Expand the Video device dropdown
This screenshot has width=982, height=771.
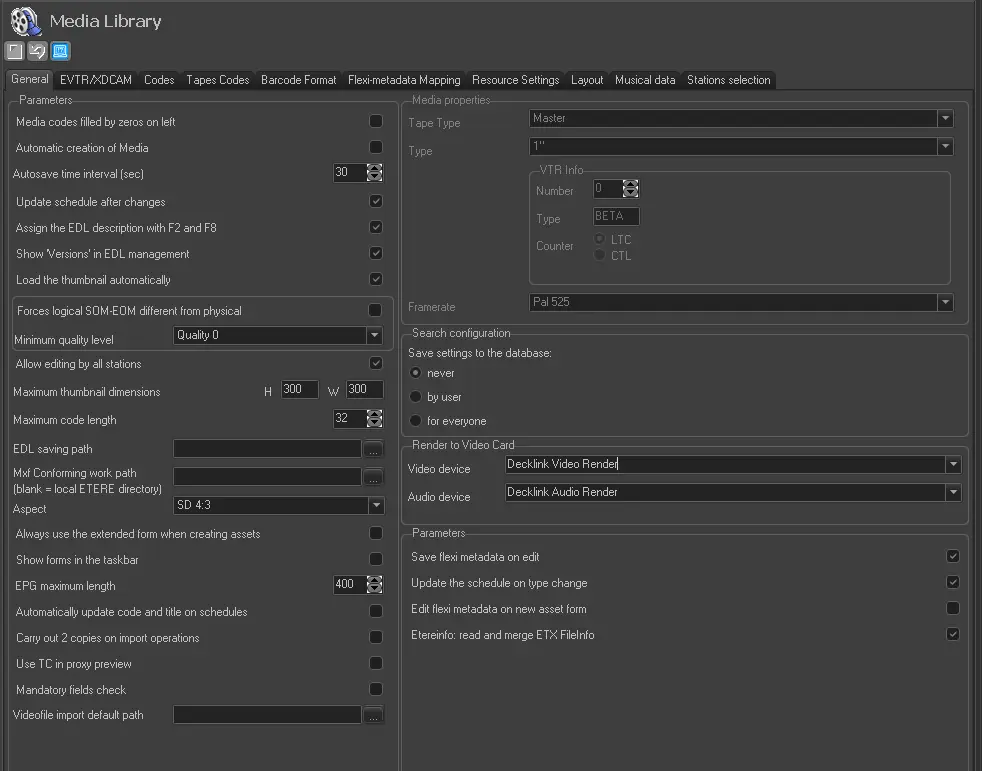pyautogui.click(x=954, y=464)
